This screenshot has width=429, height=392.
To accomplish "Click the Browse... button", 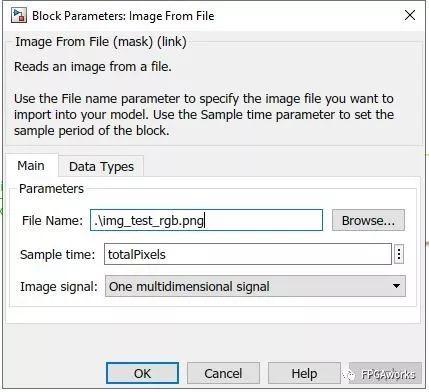I will pos(368,220).
